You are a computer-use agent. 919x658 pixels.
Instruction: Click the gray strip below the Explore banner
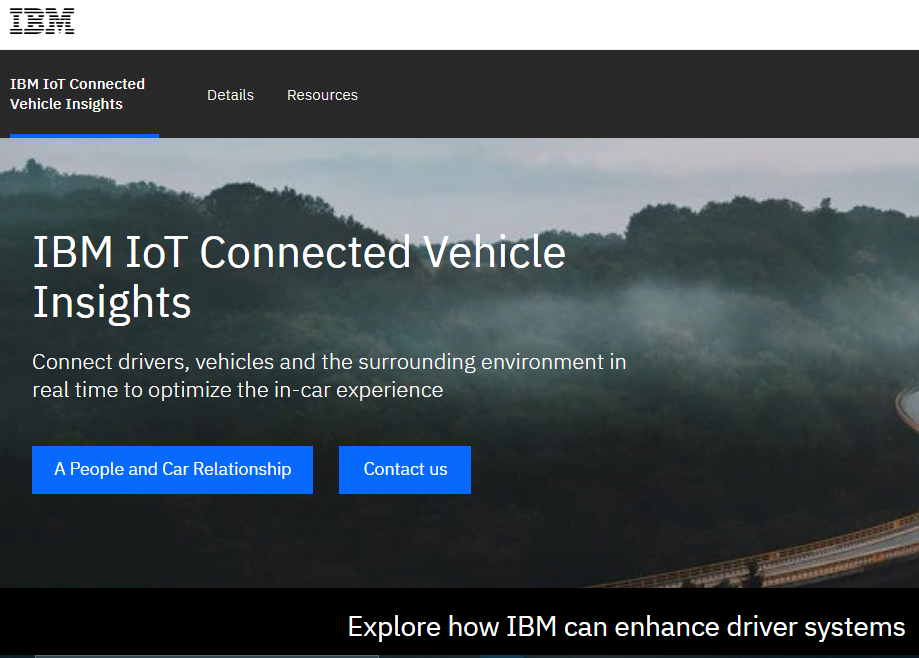coord(207,656)
